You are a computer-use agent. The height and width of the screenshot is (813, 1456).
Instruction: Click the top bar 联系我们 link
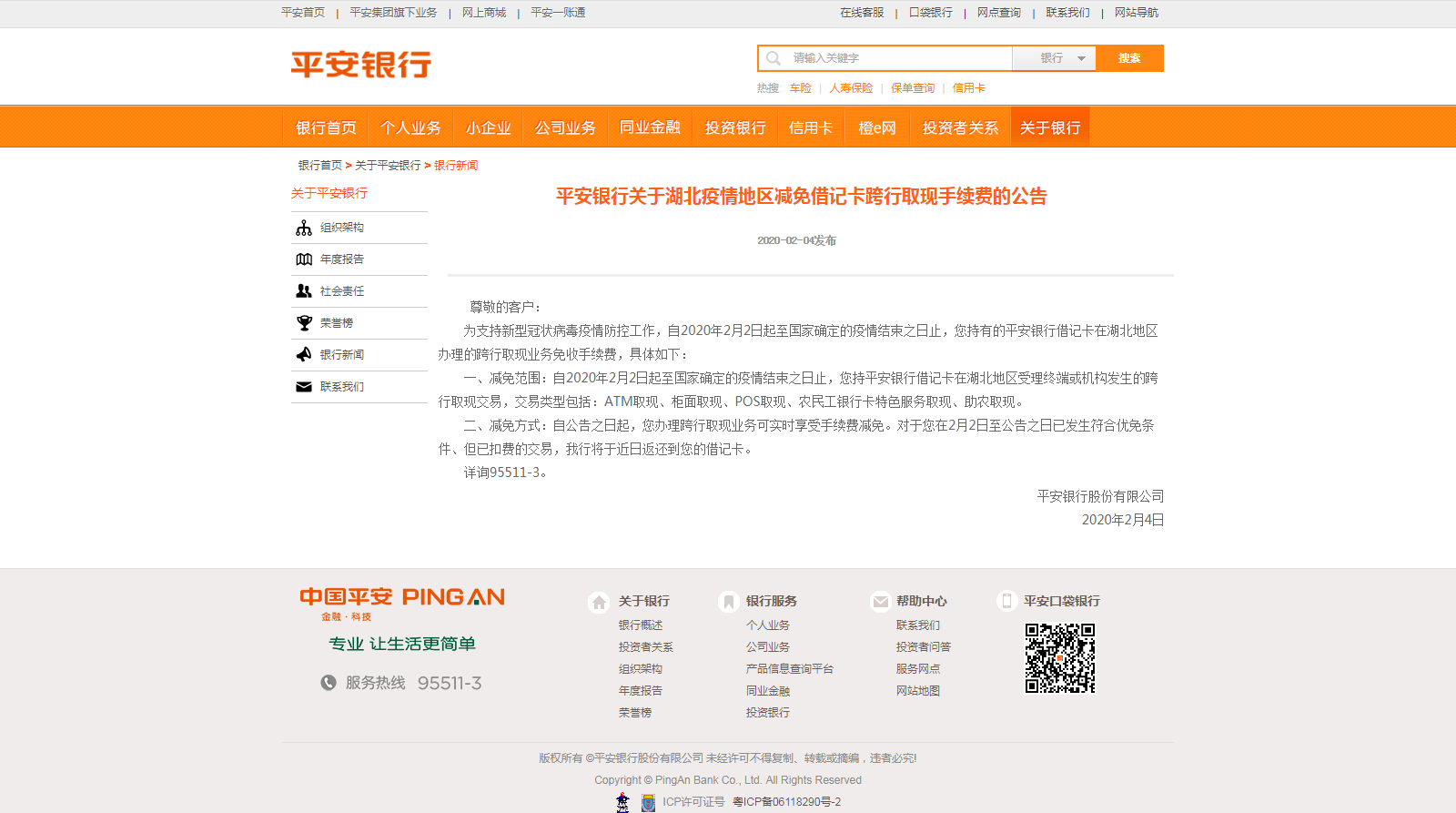(1067, 13)
